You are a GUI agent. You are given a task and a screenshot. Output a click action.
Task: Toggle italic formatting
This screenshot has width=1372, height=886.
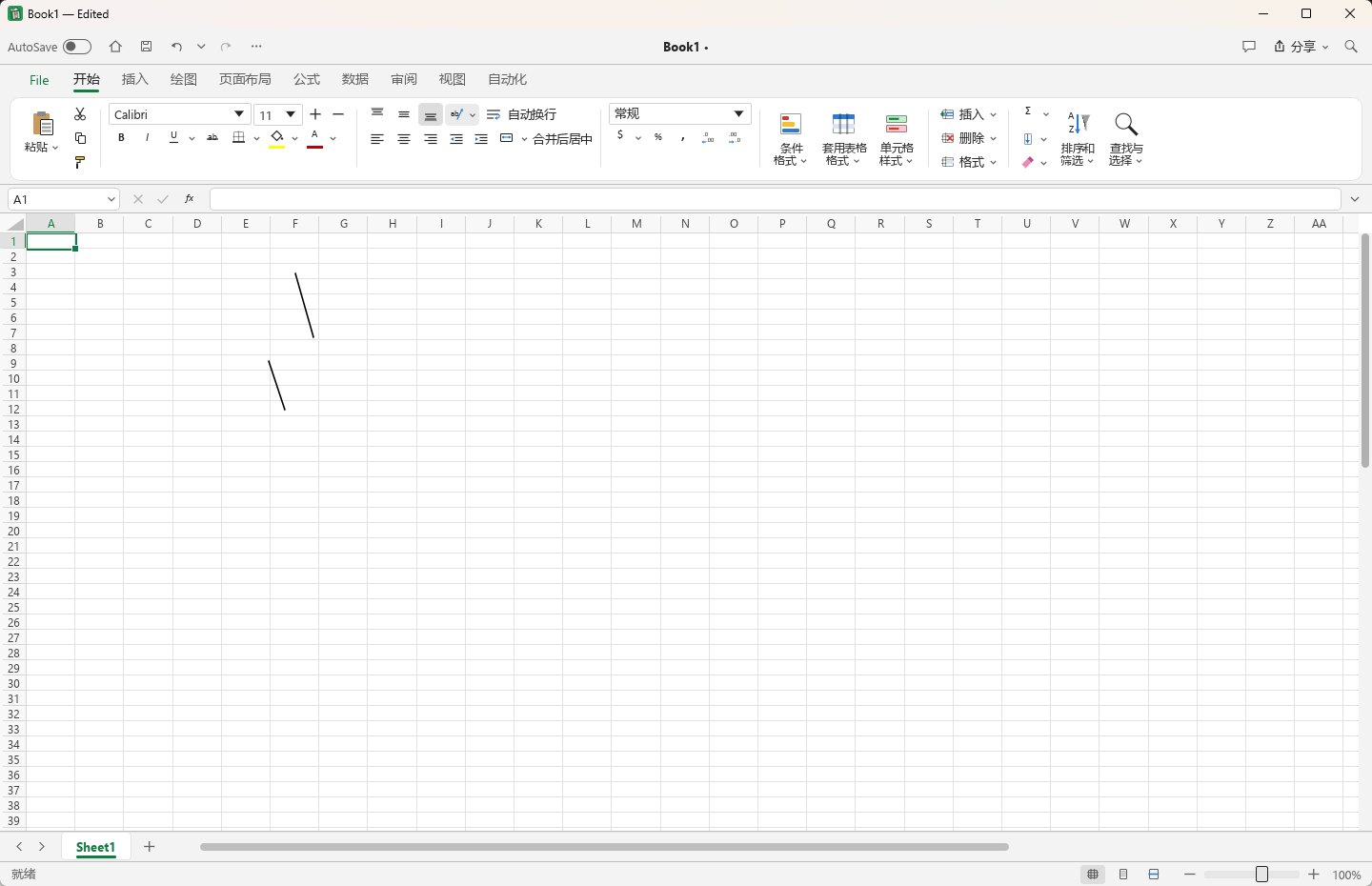[x=147, y=138]
